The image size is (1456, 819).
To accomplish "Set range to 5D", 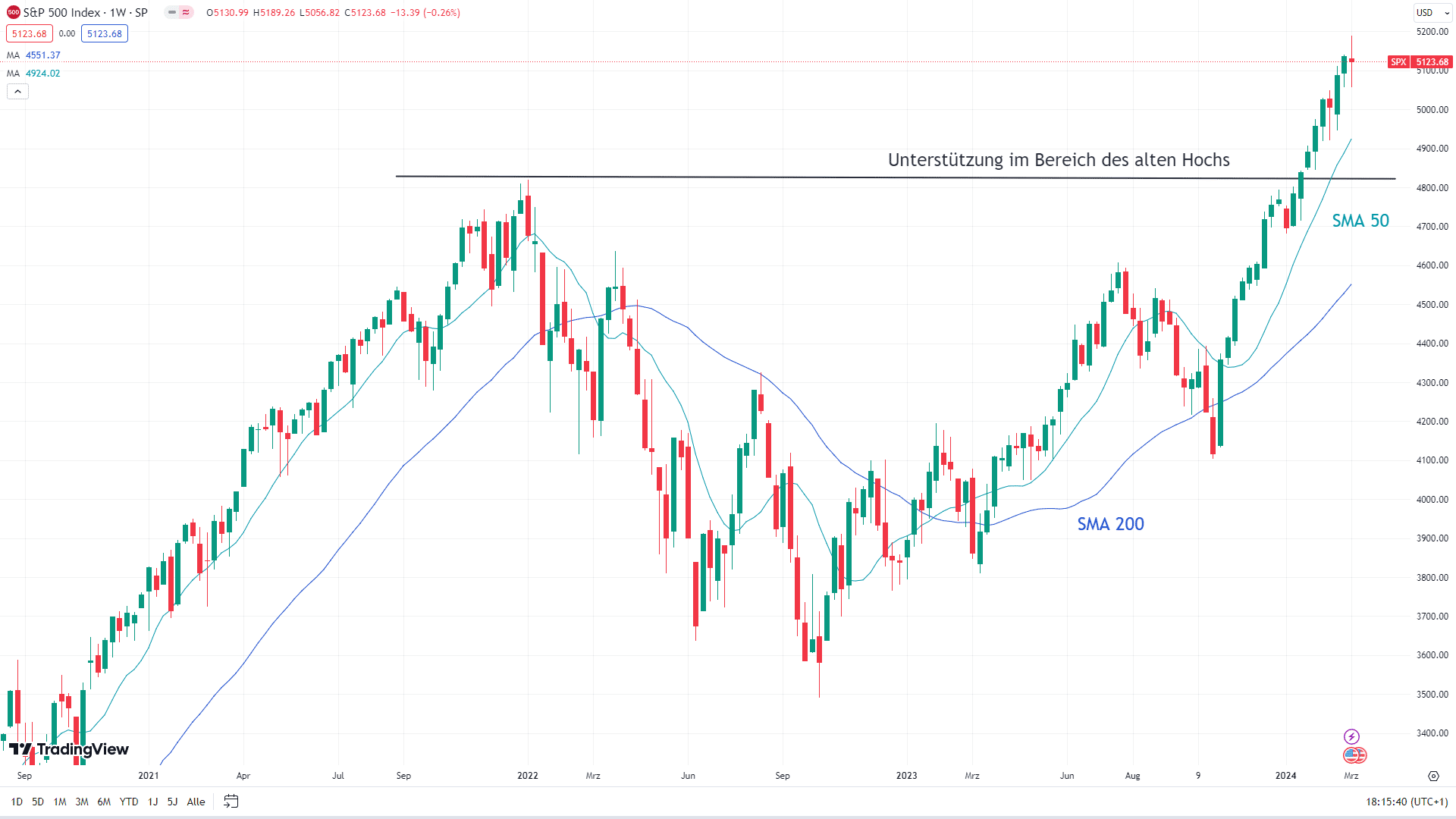I will pos(38,802).
